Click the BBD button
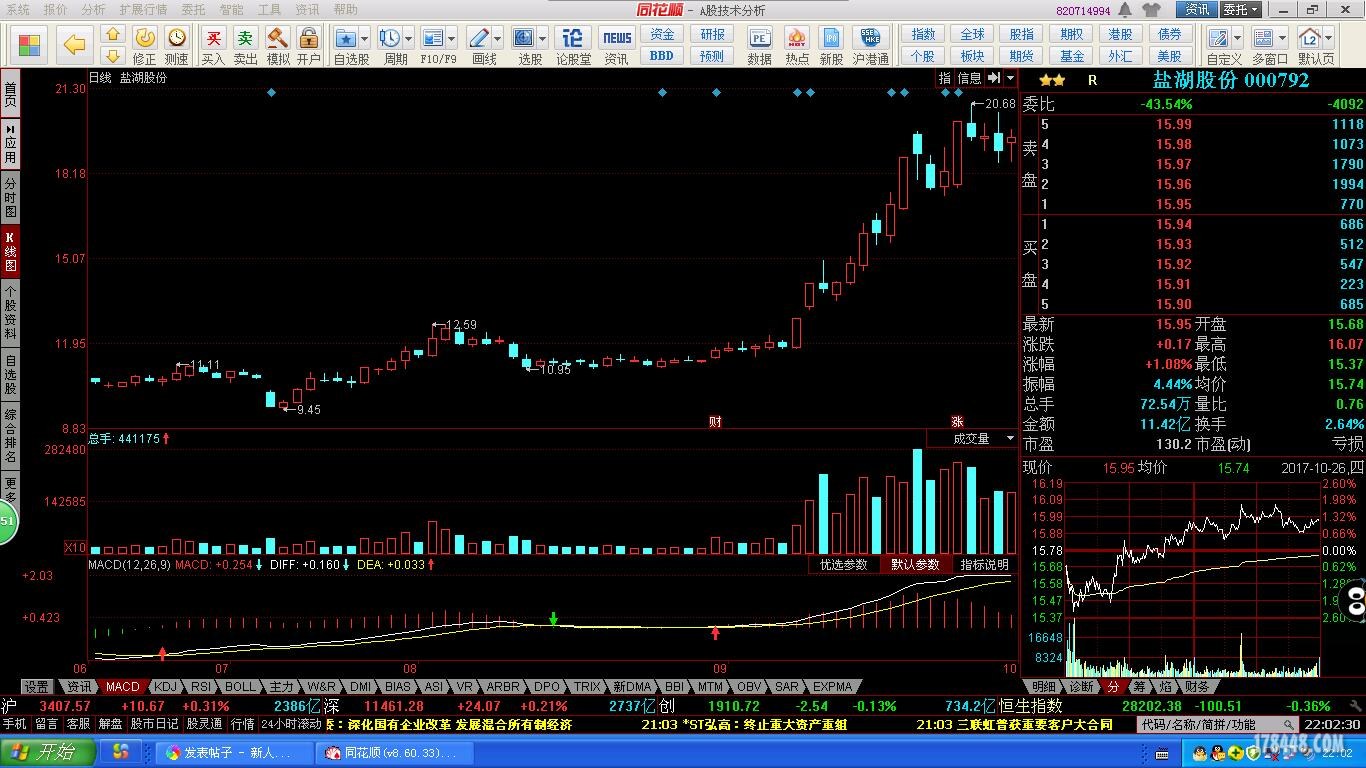The image size is (1366, 768). click(x=662, y=56)
